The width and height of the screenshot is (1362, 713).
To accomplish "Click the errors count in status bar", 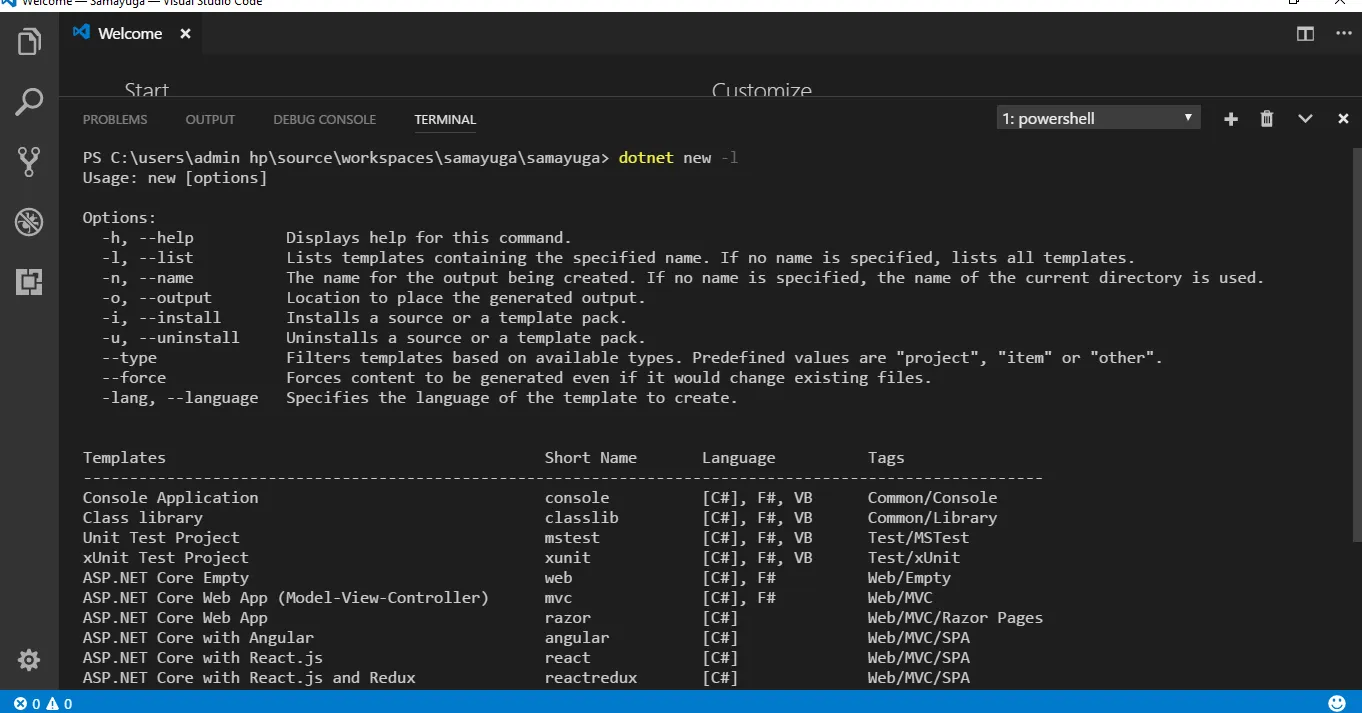I will (x=27, y=703).
